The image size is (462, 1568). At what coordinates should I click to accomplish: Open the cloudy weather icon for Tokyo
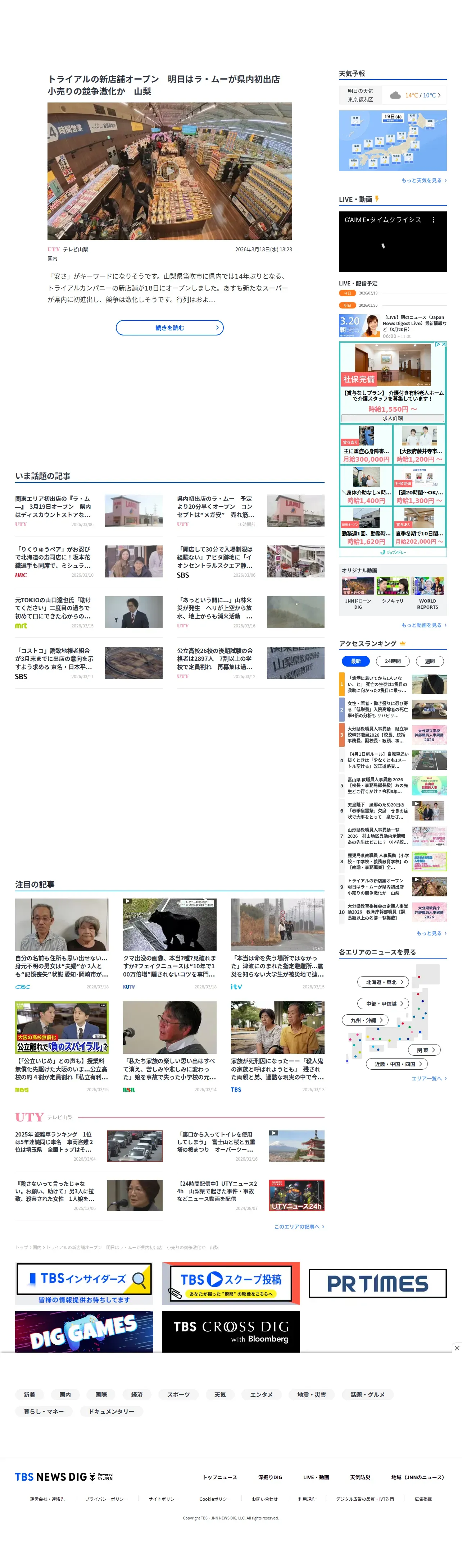[395, 95]
